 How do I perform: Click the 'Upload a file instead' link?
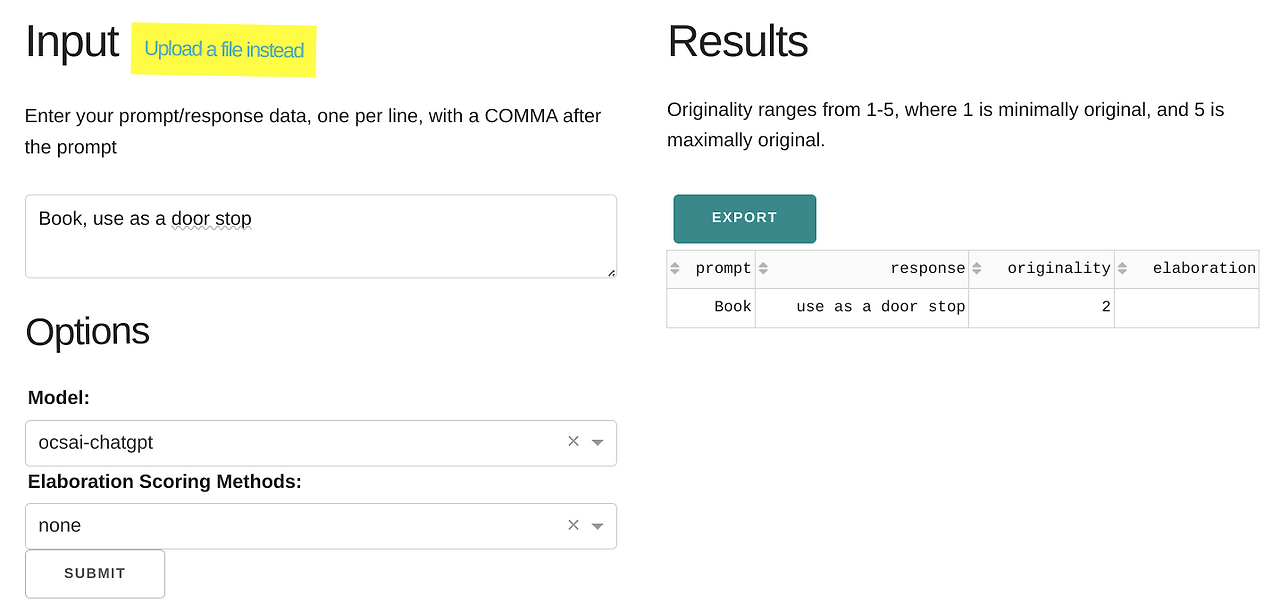pos(224,49)
